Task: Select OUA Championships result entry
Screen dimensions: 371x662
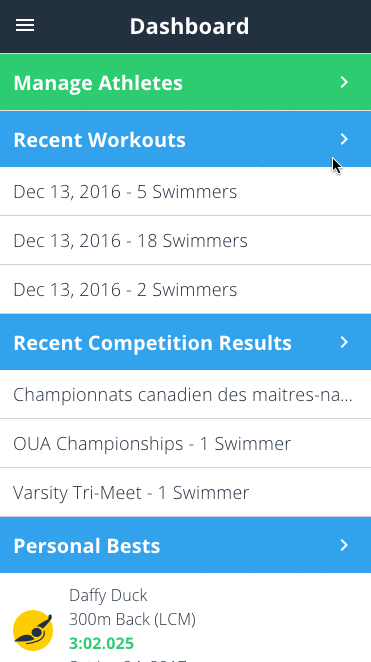Action: (185, 444)
